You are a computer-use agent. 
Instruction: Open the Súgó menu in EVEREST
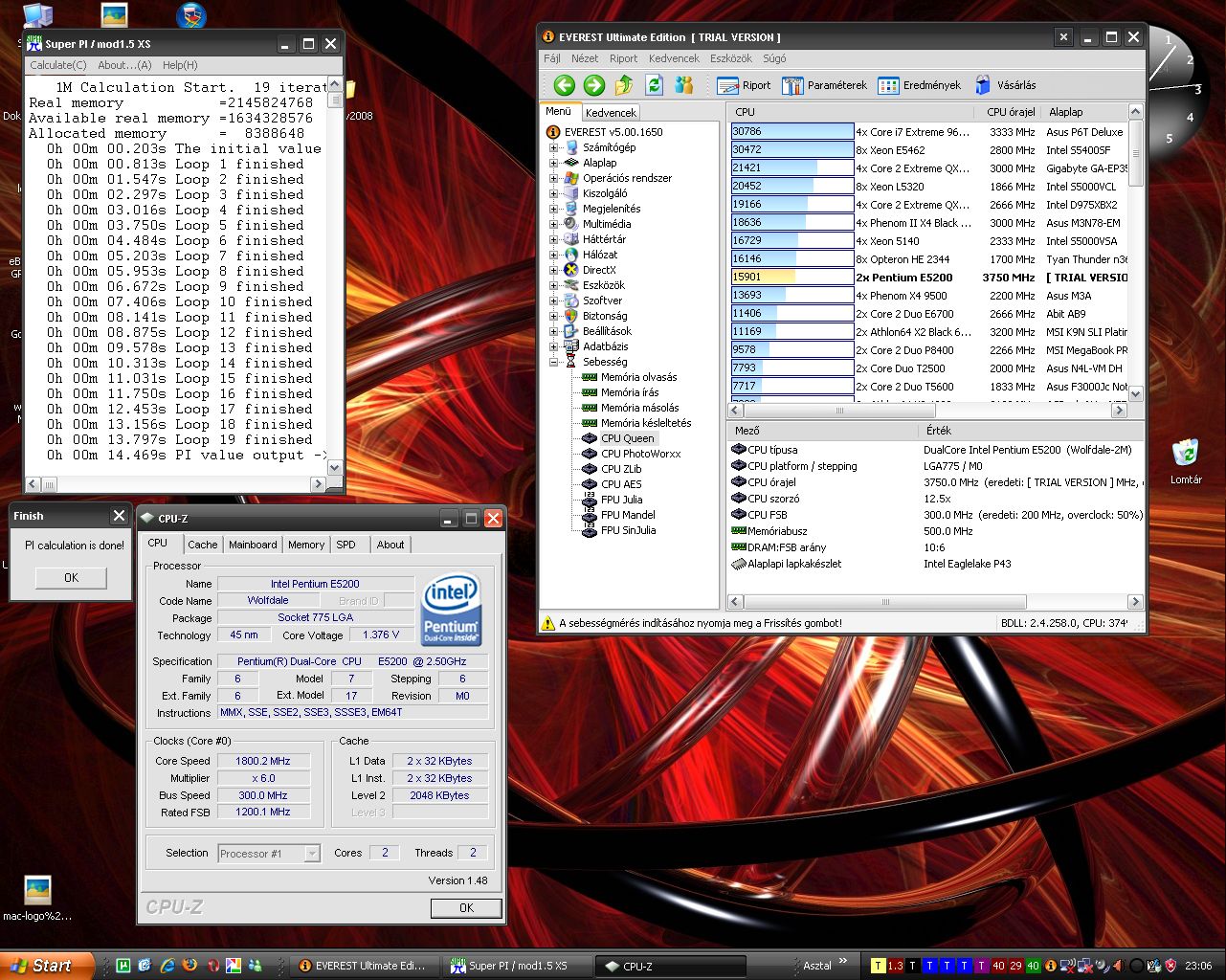pyautogui.click(x=774, y=58)
